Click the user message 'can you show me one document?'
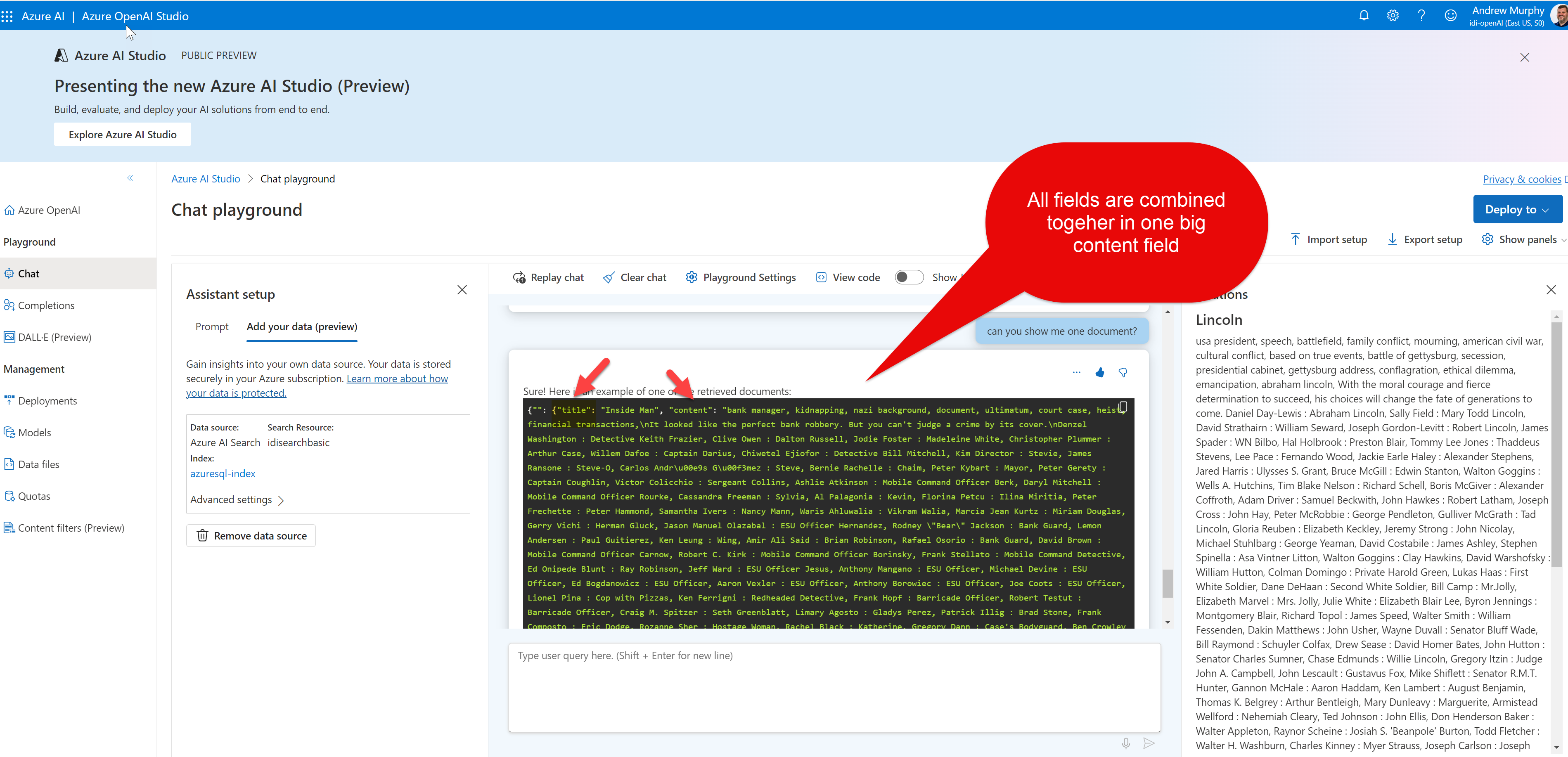1568x757 pixels. (1061, 331)
